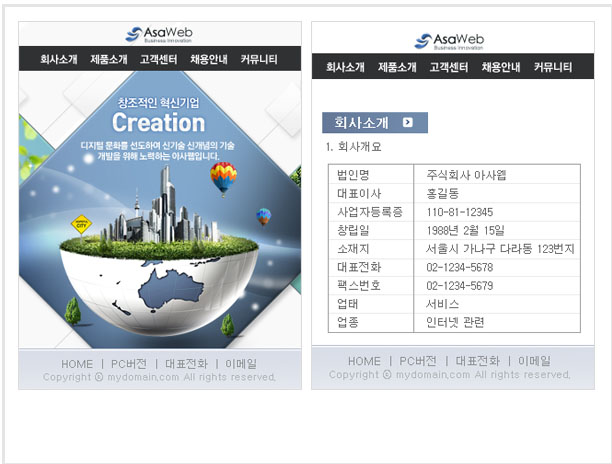Switch to PC버전 from the left footer

coord(129,364)
